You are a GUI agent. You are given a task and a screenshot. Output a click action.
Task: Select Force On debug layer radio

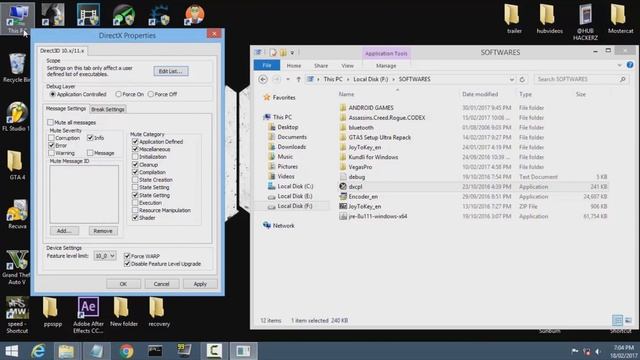pyautogui.click(x=118, y=94)
